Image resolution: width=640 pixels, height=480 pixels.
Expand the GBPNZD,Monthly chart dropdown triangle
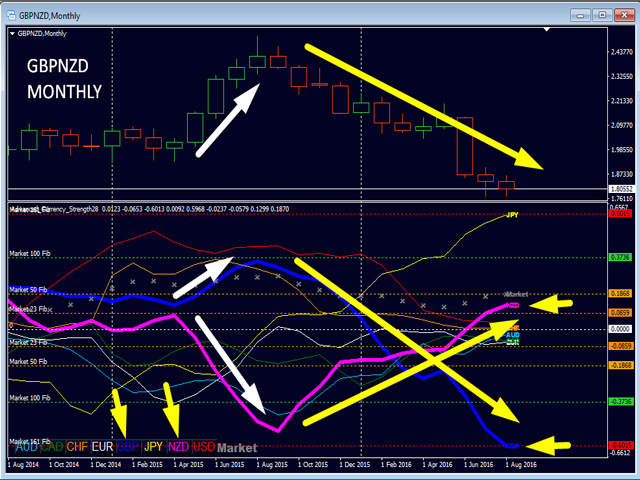[12, 33]
